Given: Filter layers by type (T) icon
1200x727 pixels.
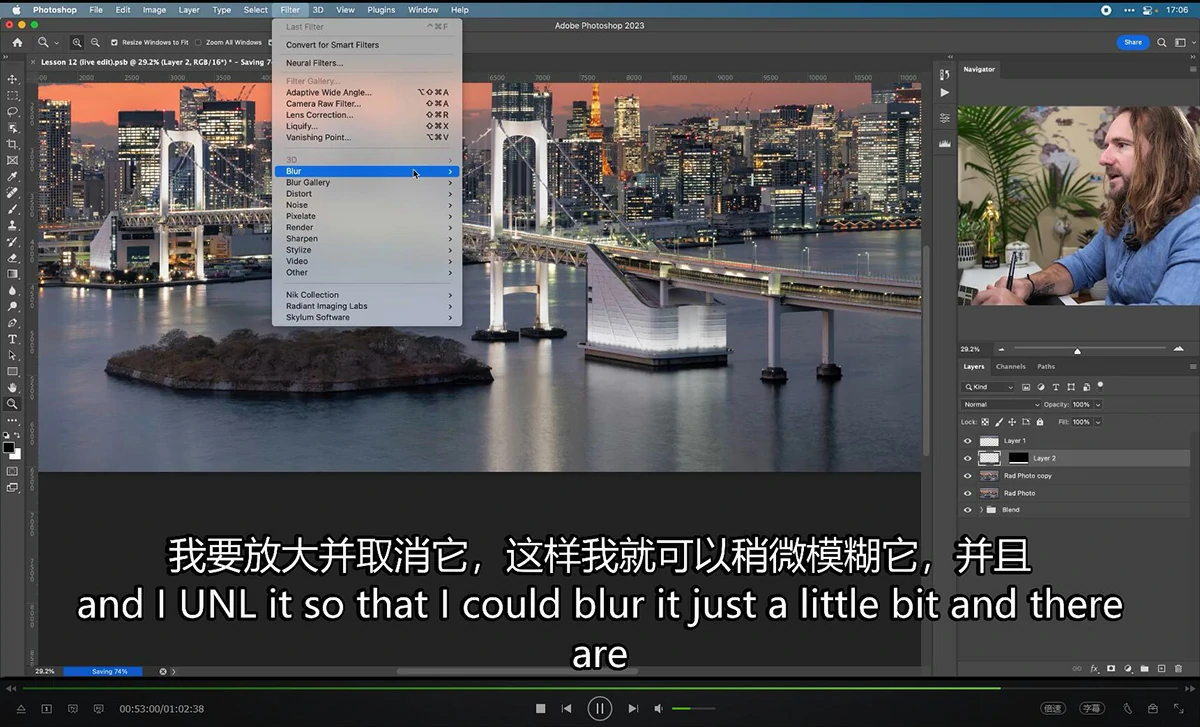Looking at the screenshot, I should pos(1056,387).
